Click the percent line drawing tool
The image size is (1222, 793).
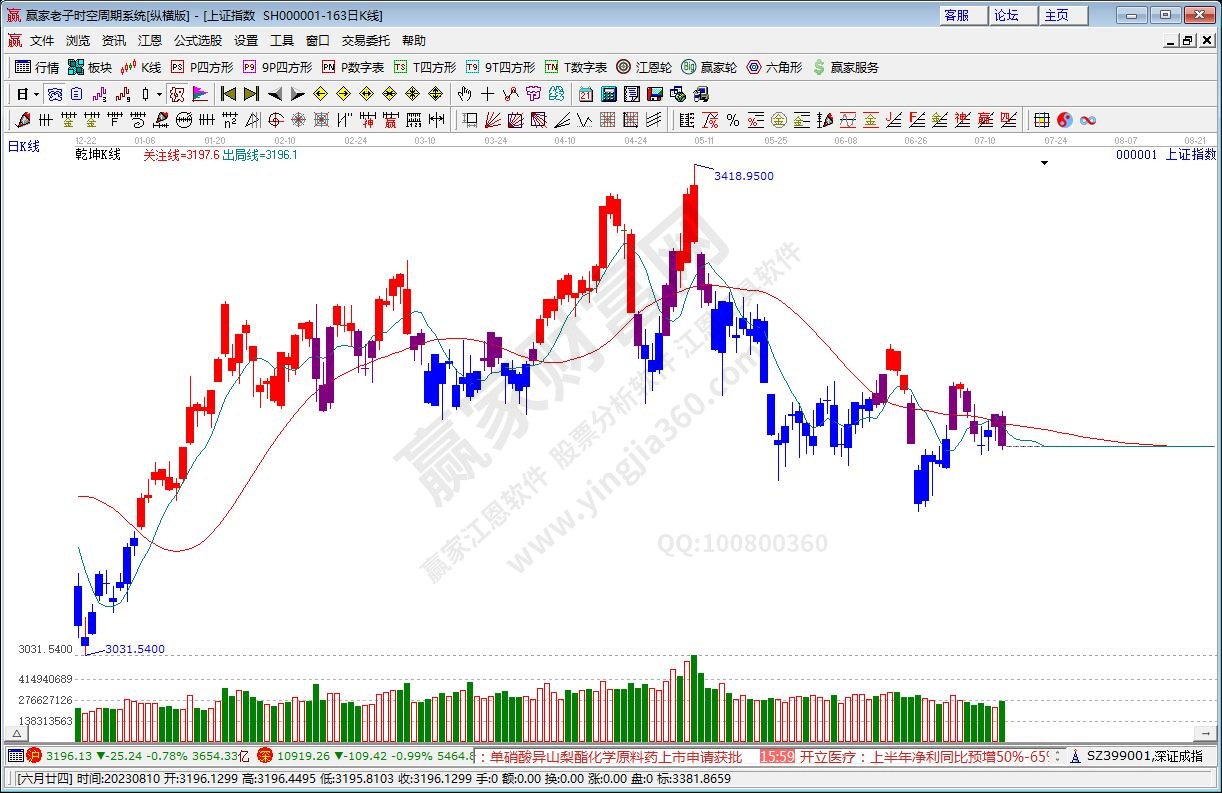[x=732, y=120]
